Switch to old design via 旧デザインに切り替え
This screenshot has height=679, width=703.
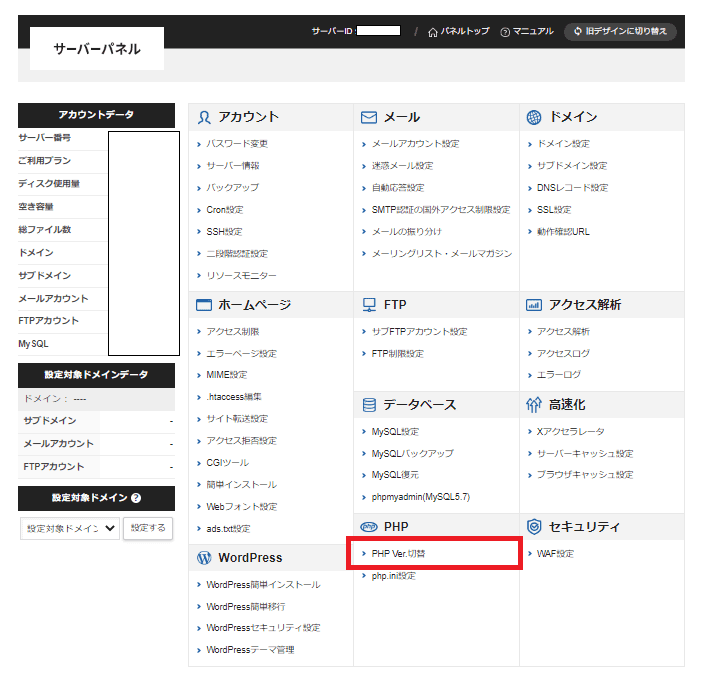click(x=620, y=31)
